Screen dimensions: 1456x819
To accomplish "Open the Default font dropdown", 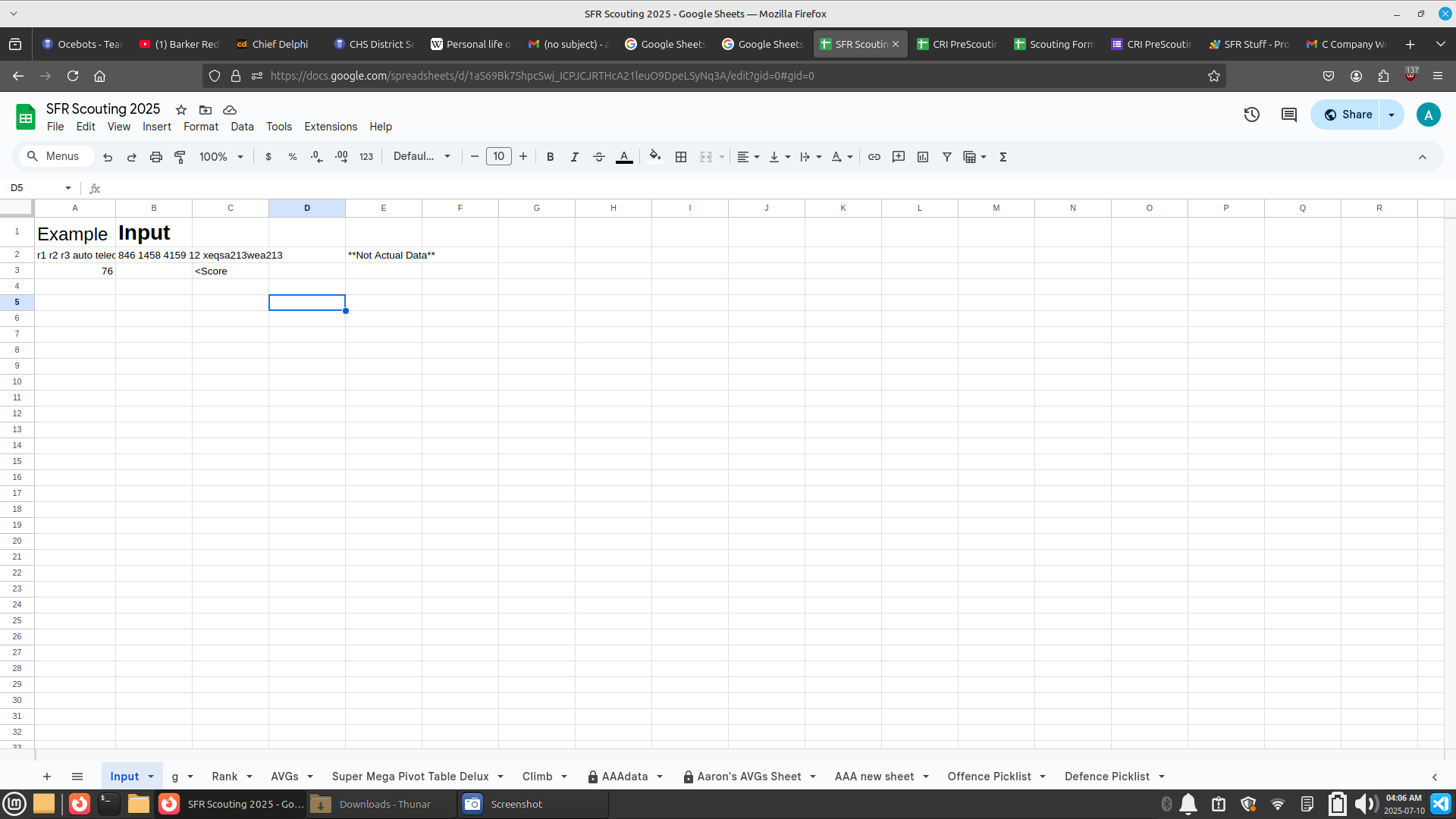I will coord(422,157).
